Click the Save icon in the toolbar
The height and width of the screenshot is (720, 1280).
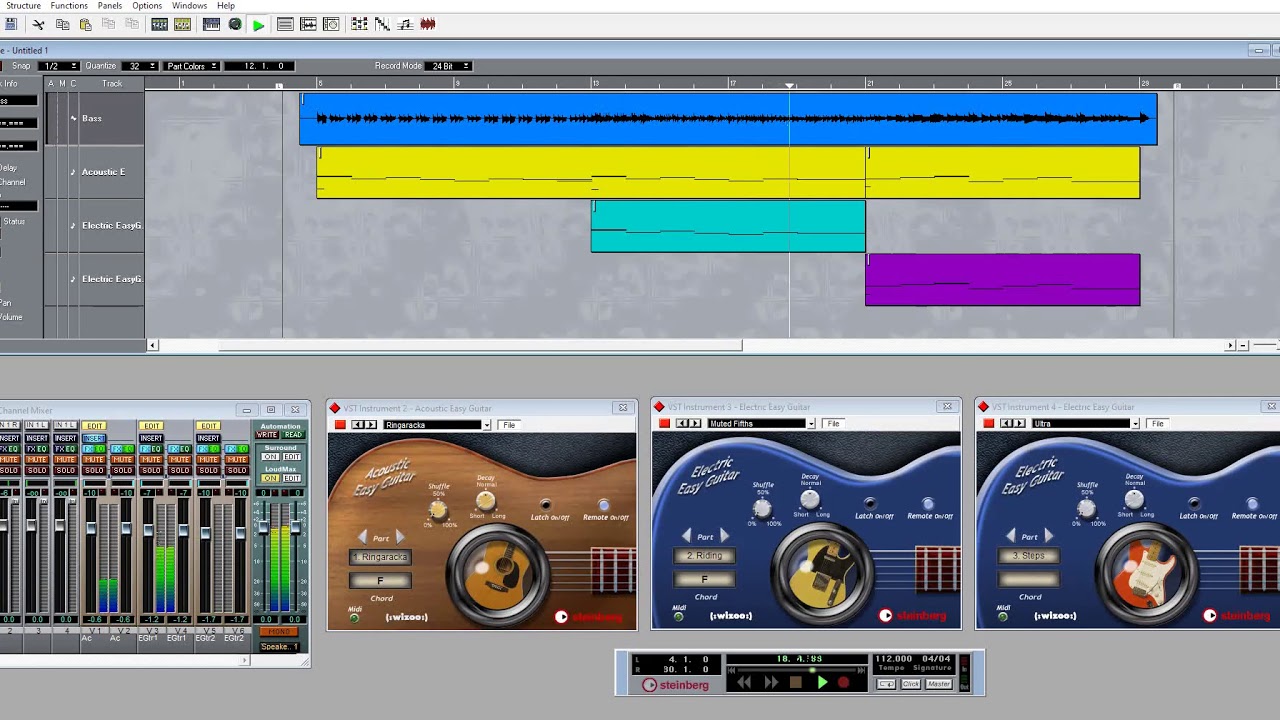[10, 24]
